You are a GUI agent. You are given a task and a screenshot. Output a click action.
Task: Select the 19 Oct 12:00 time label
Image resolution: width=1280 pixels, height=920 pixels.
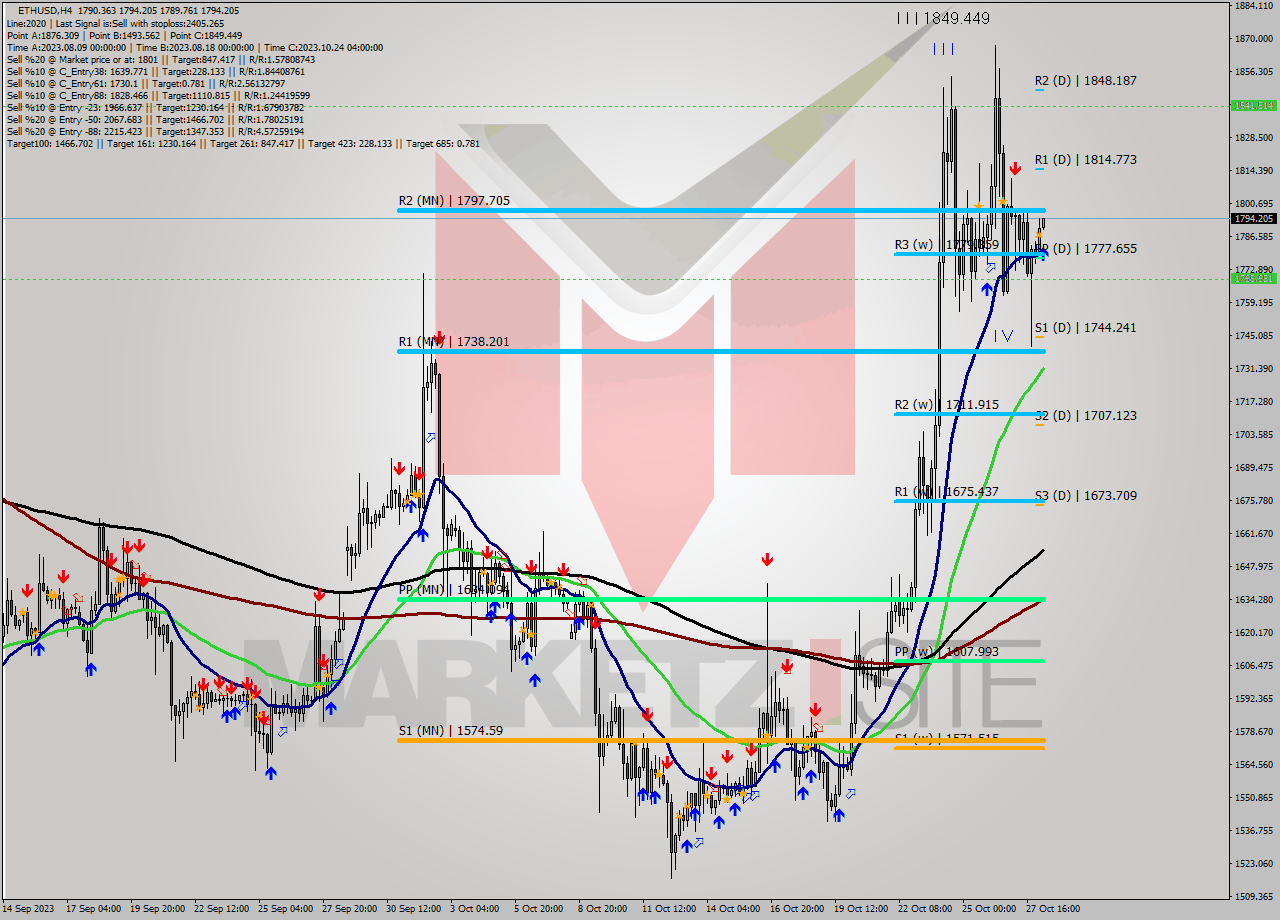pyautogui.click(x=862, y=909)
